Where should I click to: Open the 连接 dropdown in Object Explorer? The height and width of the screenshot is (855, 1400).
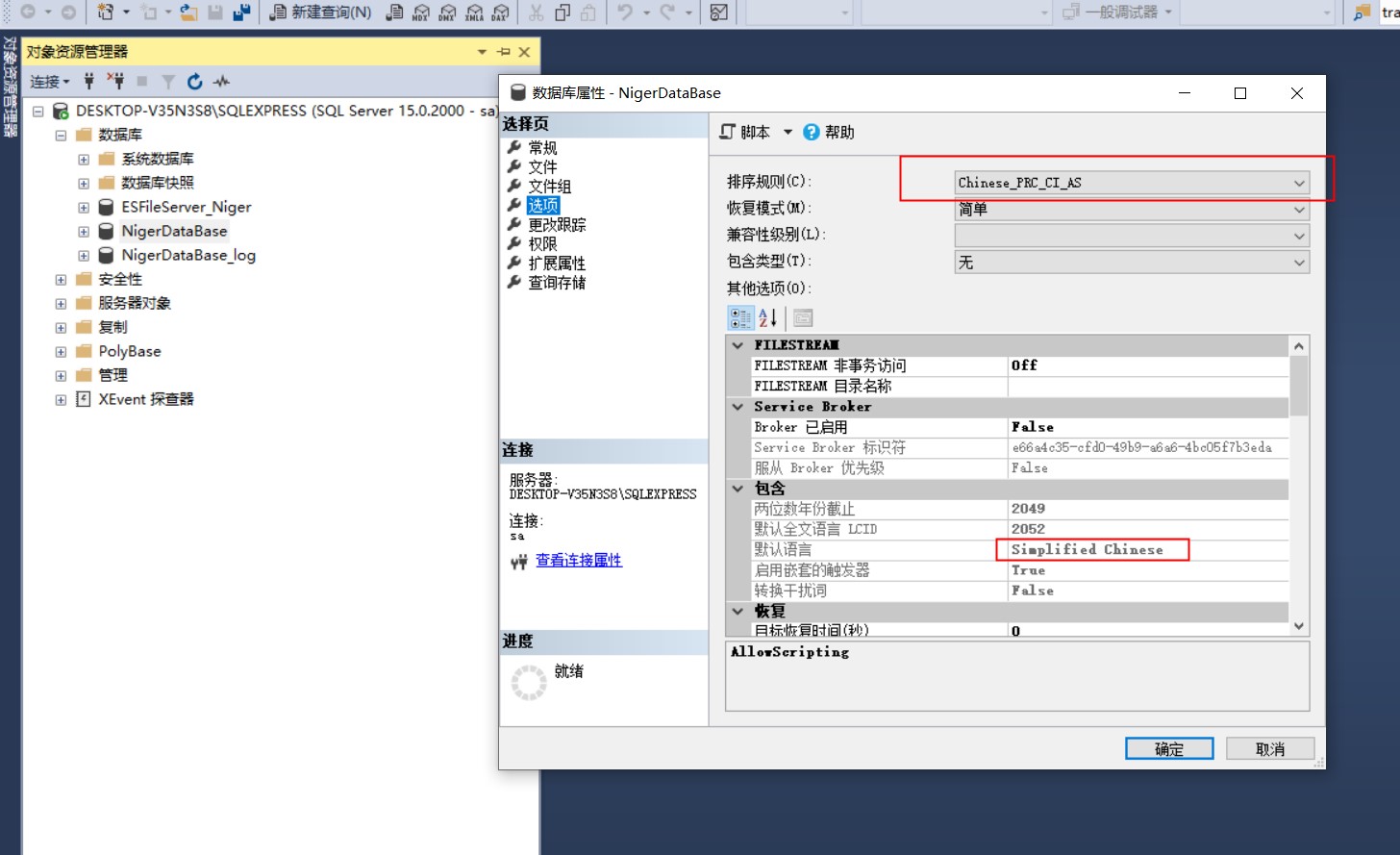pos(50,82)
